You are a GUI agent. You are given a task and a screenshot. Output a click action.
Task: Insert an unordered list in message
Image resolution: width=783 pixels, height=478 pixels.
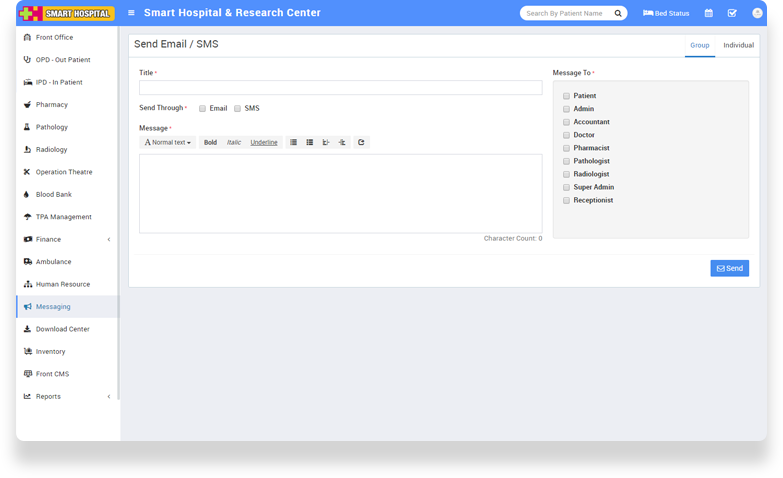click(x=293, y=142)
